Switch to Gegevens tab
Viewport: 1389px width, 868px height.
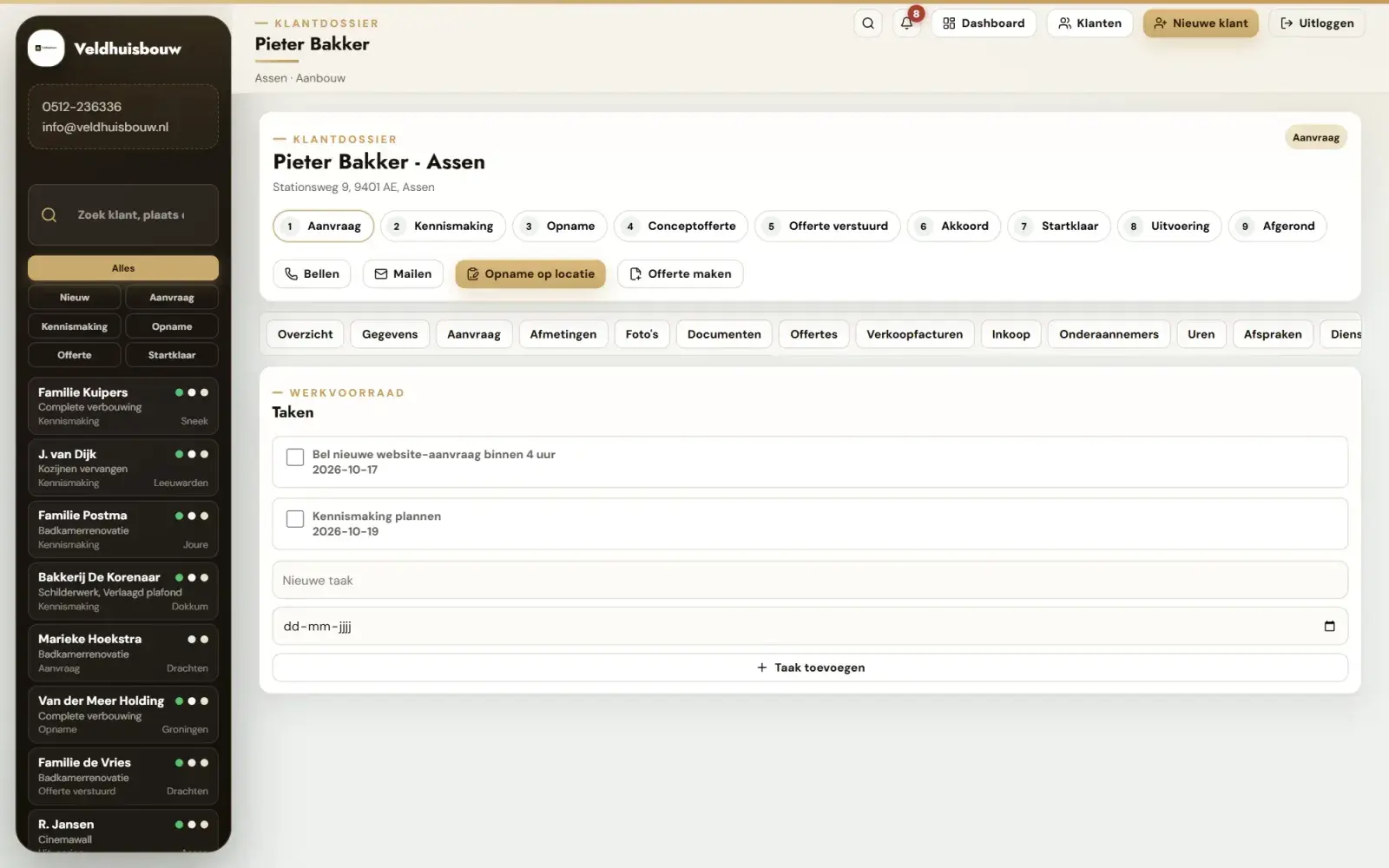[x=390, y=334]
